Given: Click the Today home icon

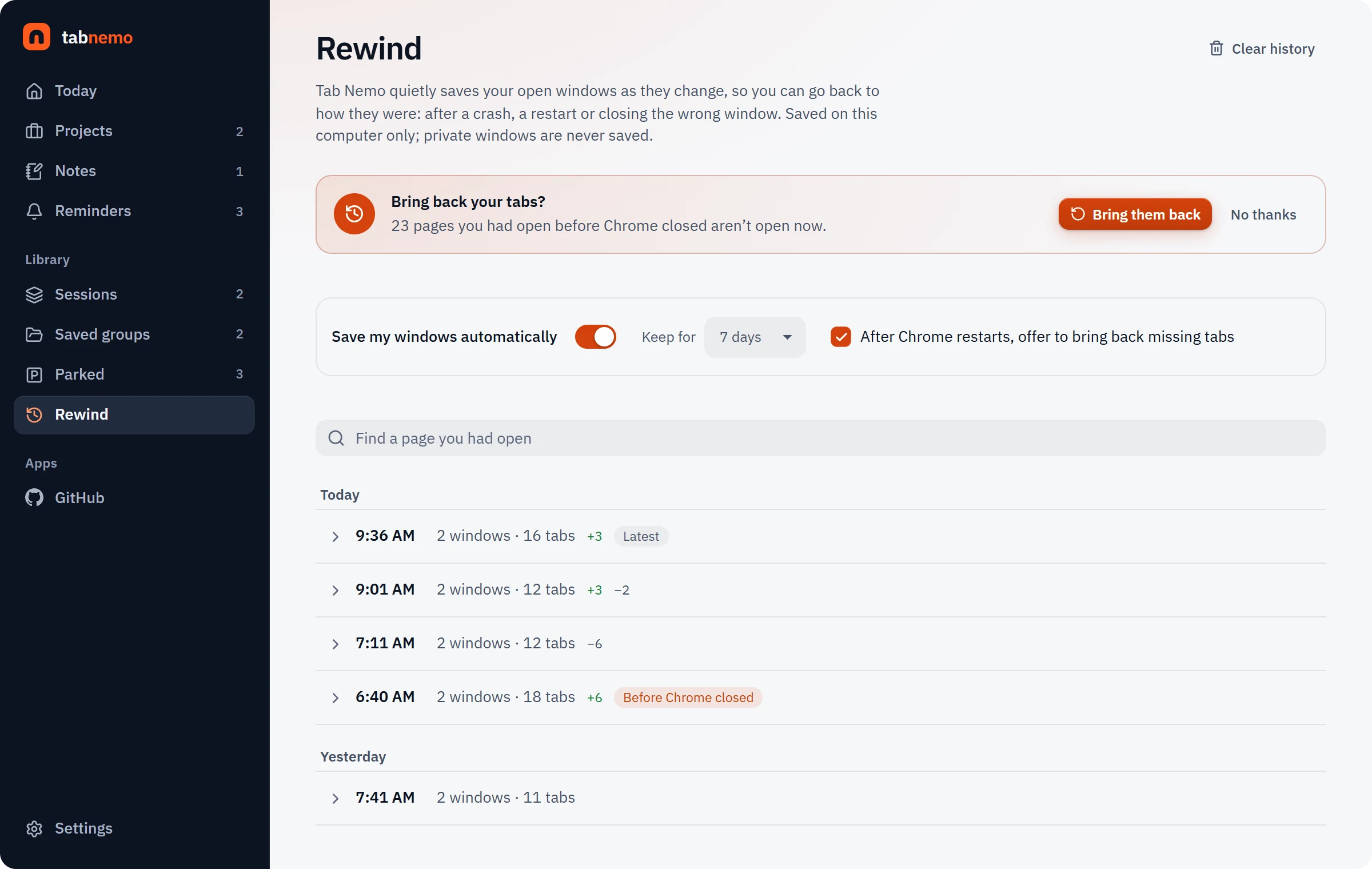Looking at the screenshot, I should coord(34,91).
